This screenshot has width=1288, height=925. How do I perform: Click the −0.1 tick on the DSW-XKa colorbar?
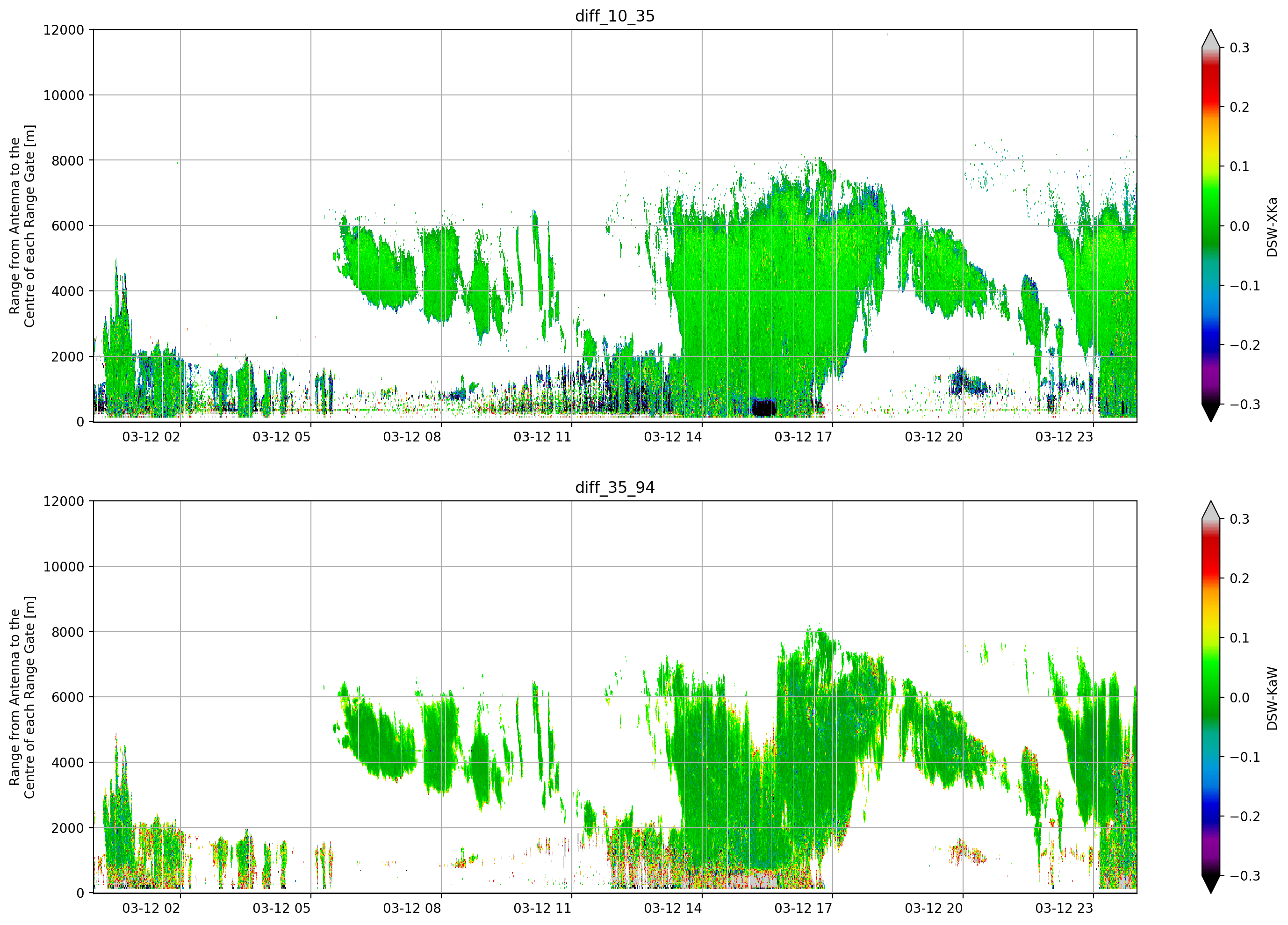[x=1245, y=286]
